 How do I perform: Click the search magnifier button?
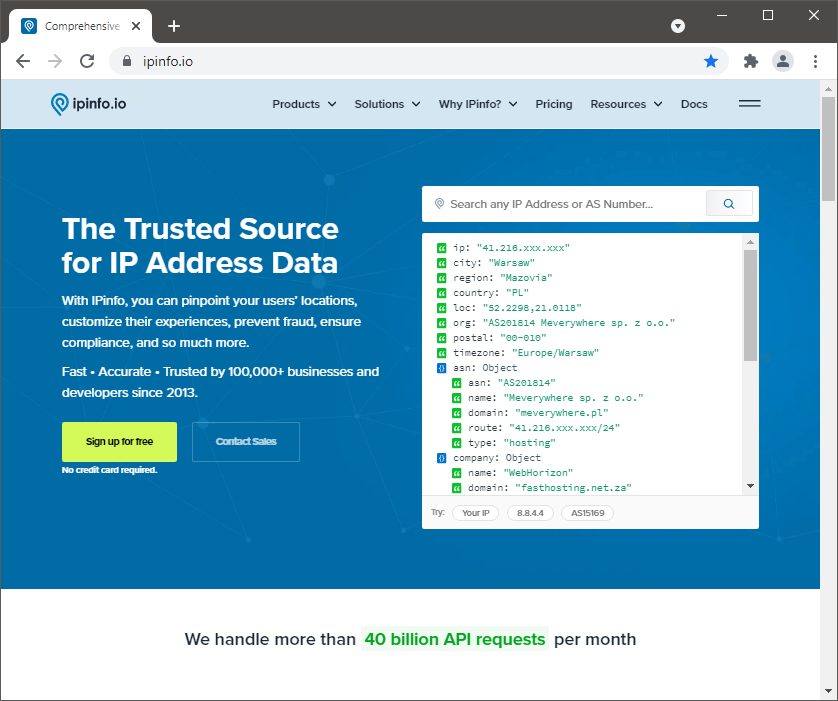click(x=729, y=204)
